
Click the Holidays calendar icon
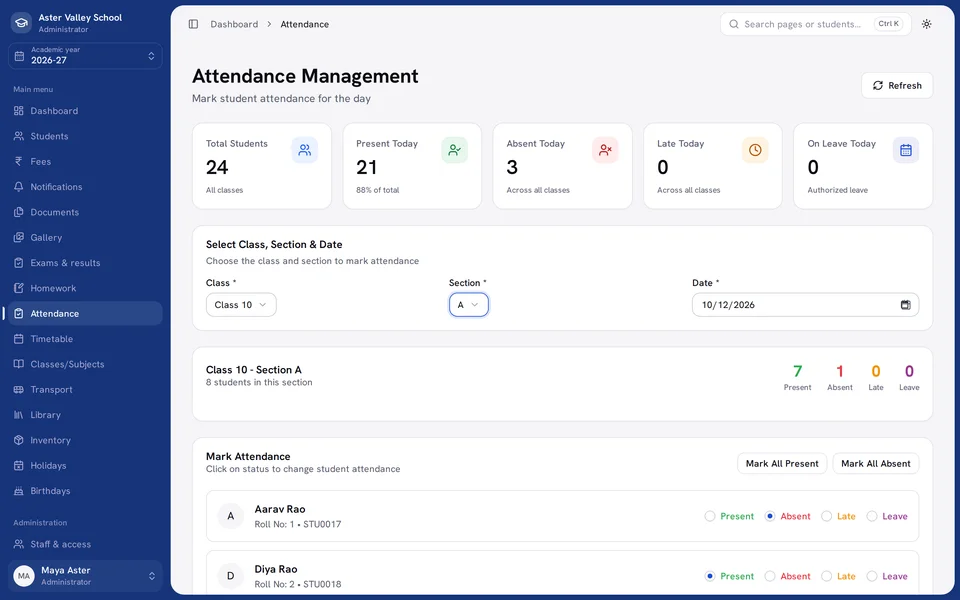point(19,465)
